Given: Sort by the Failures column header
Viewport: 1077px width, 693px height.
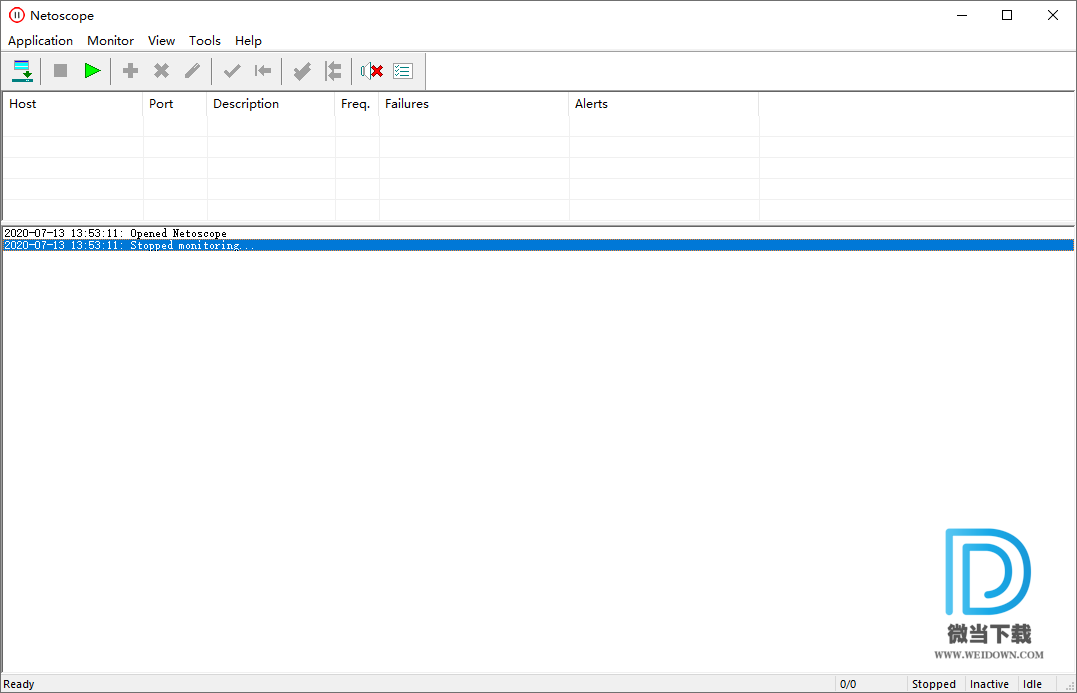Looking at the screenshot, I should pyautogui.click(x=474, y=104).
